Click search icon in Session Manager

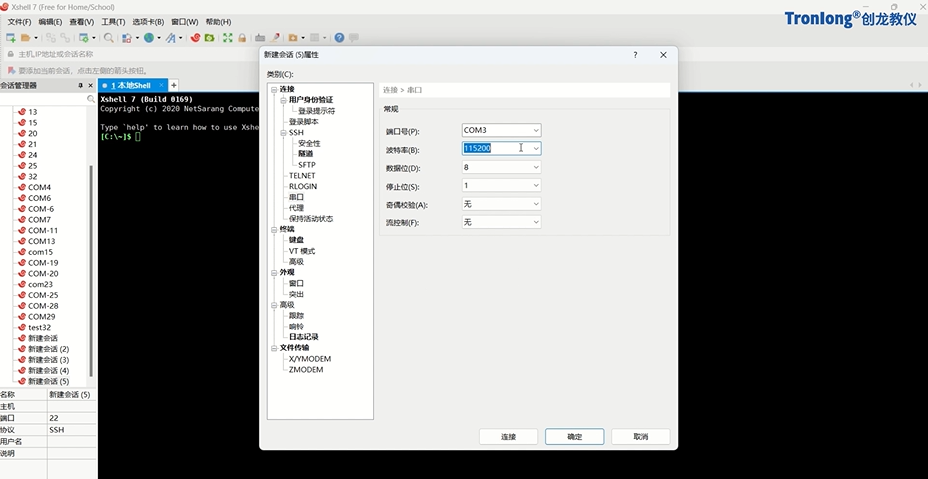coord(91,99)
